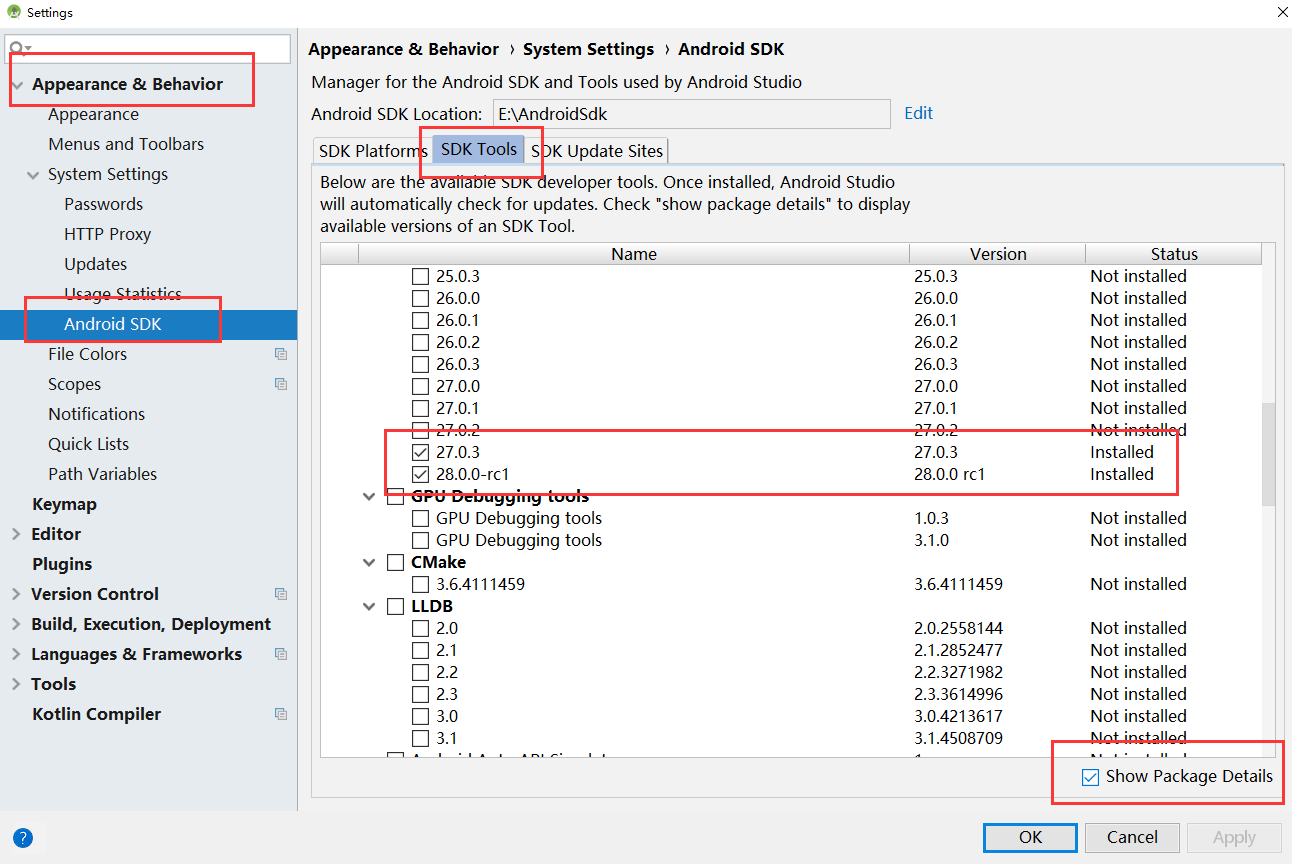Click the search magnifier icon in settings search
The height and width of the screenshot is (864, 1292).
pos(17,48)
